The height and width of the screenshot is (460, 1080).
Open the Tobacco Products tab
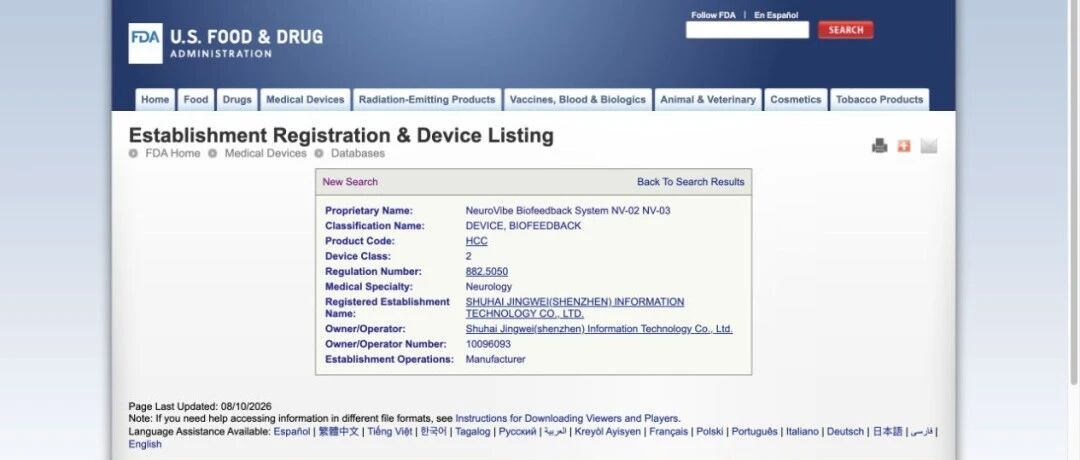click(x=880, y=99)
